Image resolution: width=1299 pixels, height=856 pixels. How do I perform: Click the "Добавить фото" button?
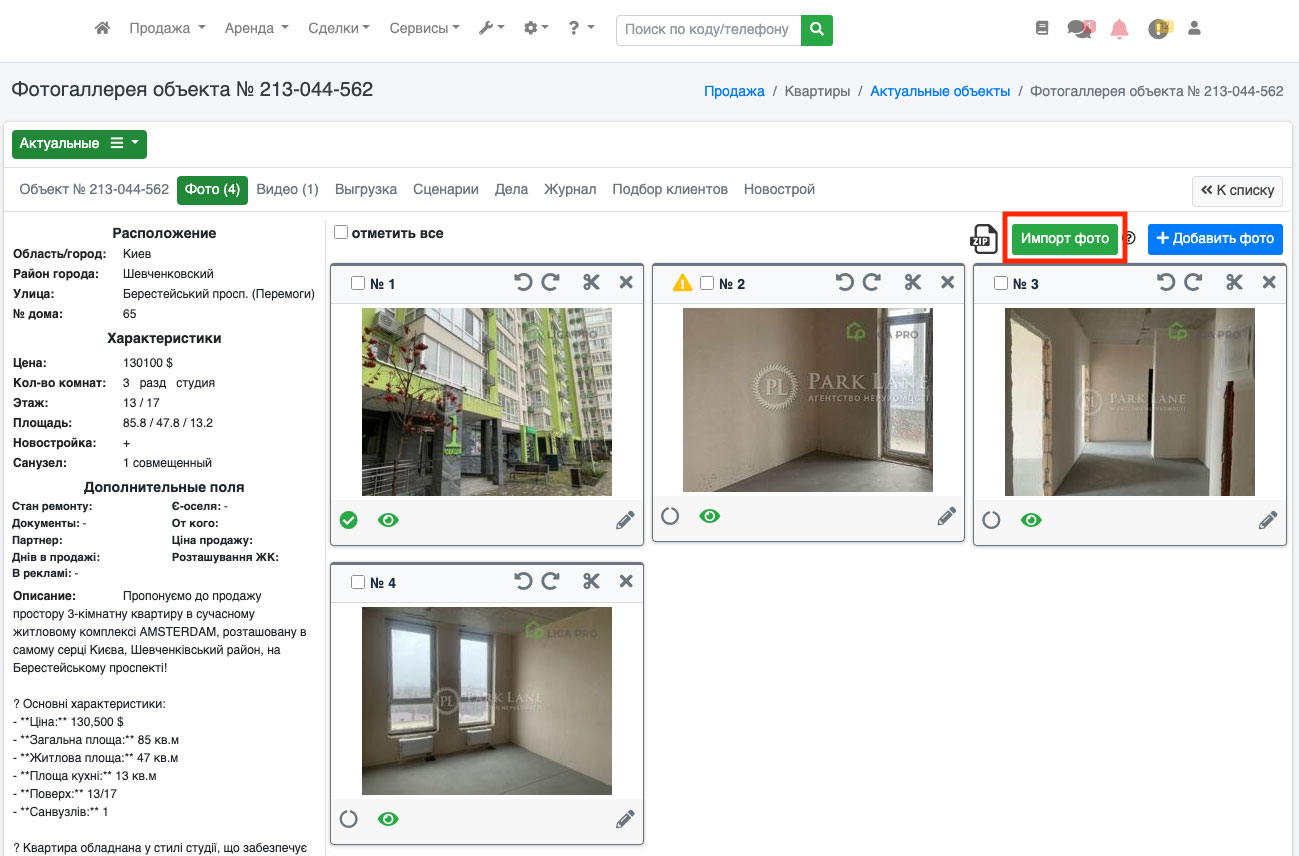[x=1214, y=238]
